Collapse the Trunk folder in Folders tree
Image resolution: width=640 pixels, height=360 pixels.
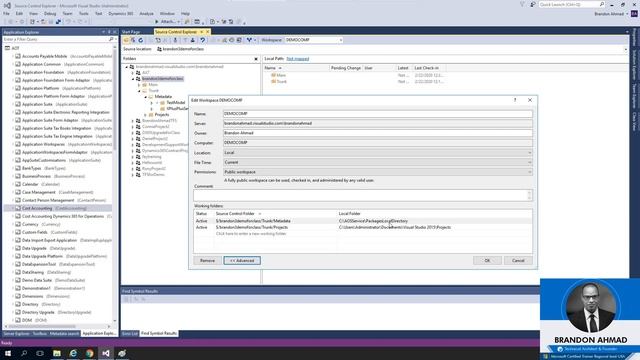pos(139,91)
